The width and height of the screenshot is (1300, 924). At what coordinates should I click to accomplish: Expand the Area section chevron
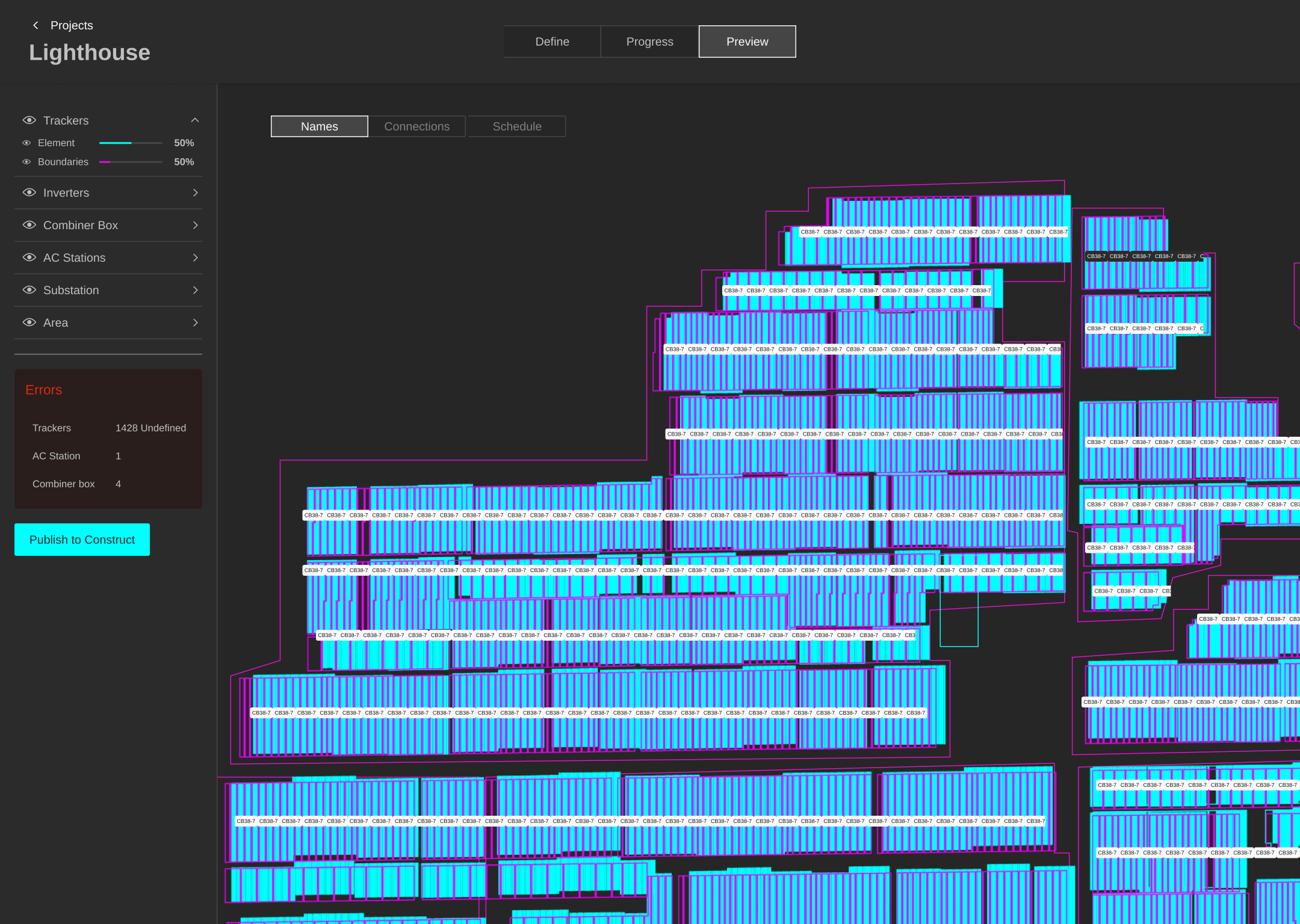195,322
